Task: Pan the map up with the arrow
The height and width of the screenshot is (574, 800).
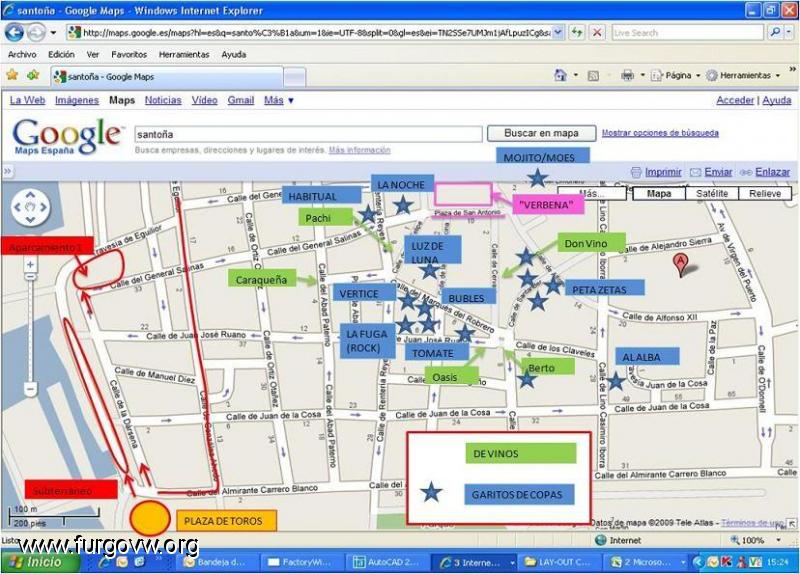Action: point(31,195)
